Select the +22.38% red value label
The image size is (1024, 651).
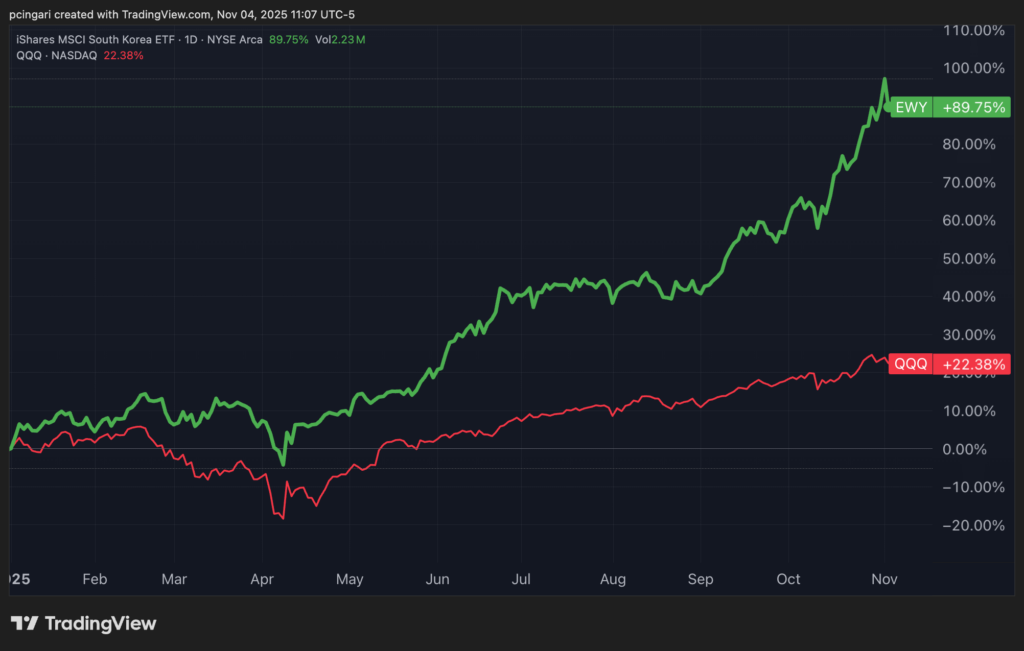pyautogui.click(x=970, y=365)
